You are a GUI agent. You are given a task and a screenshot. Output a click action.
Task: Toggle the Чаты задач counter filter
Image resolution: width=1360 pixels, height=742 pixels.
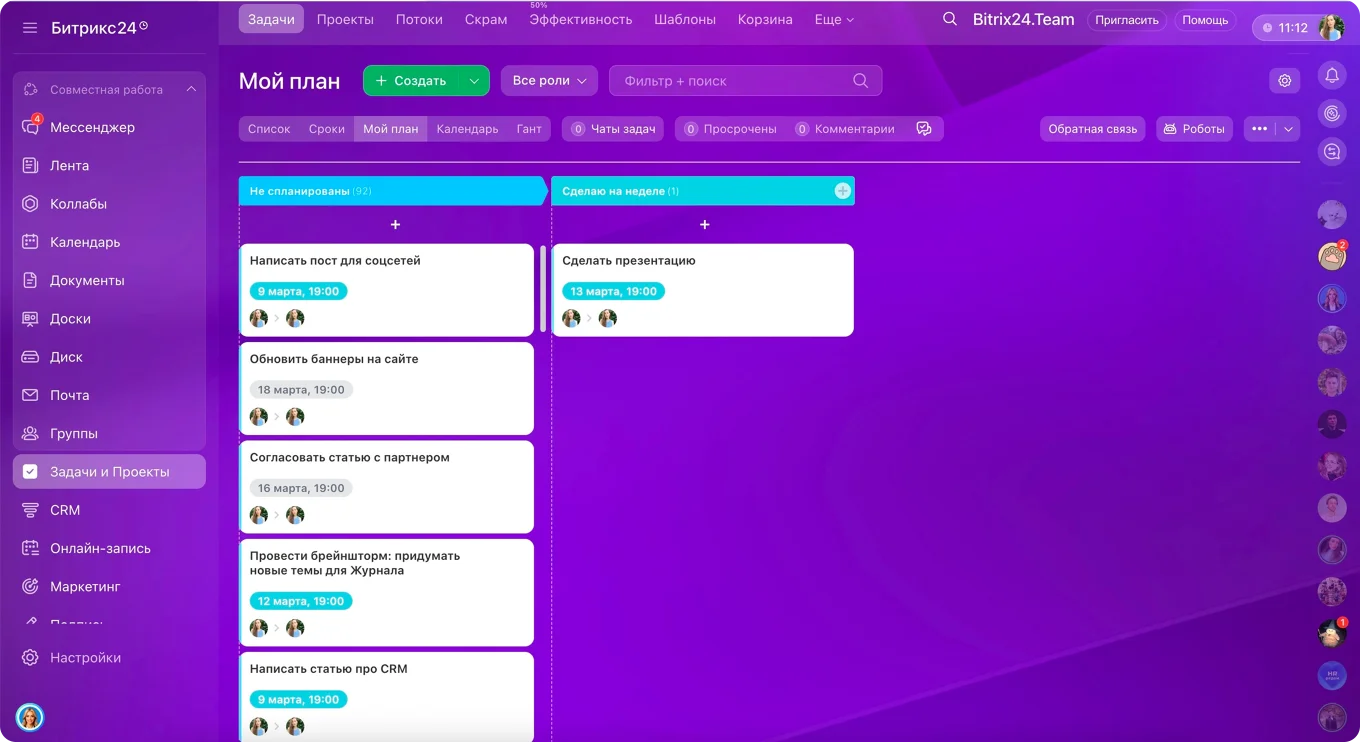(x=613, y=129)
